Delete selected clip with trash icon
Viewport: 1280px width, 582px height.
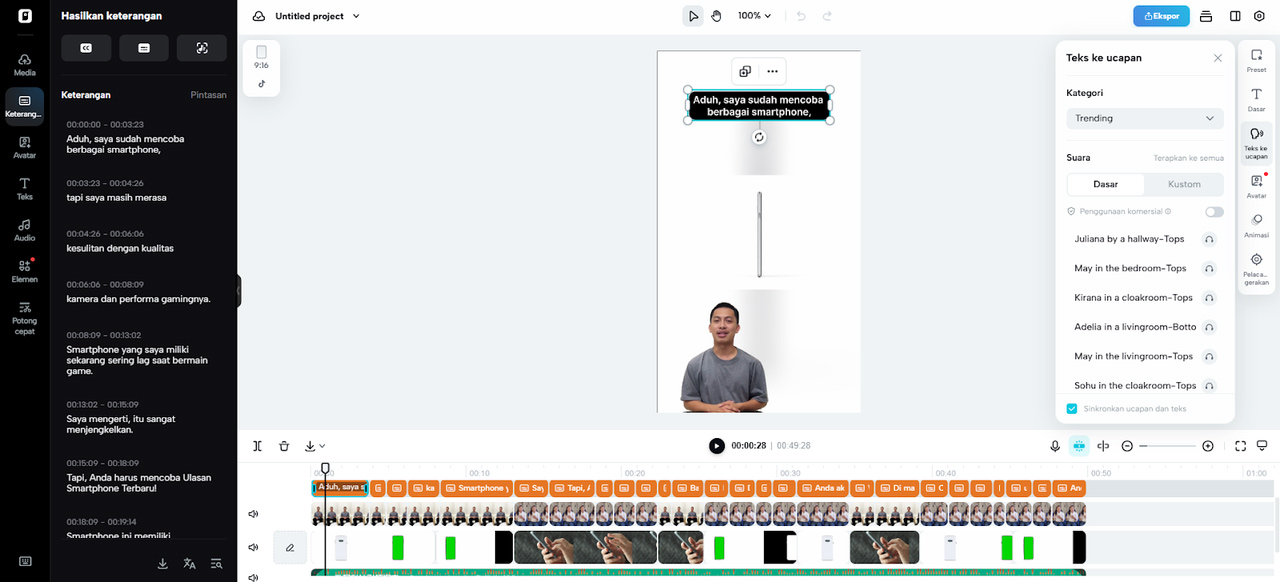(x=284, y=446)
